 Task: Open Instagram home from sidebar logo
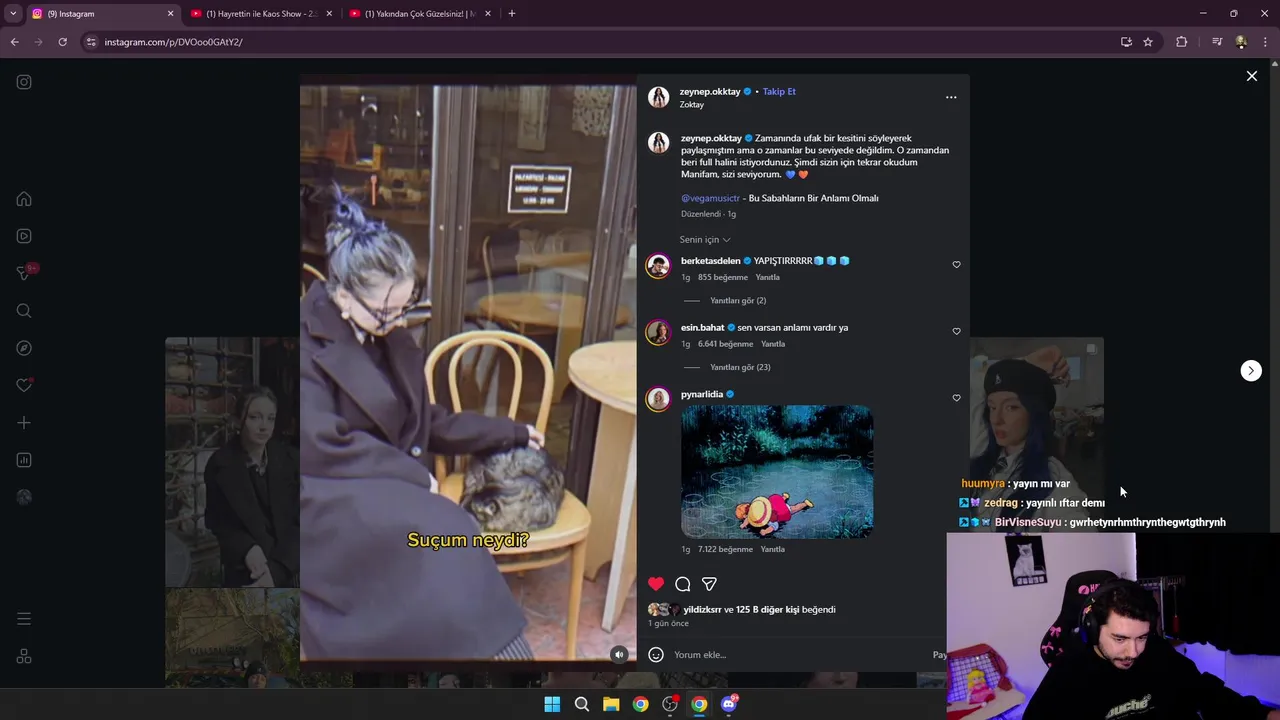[24, 82]
